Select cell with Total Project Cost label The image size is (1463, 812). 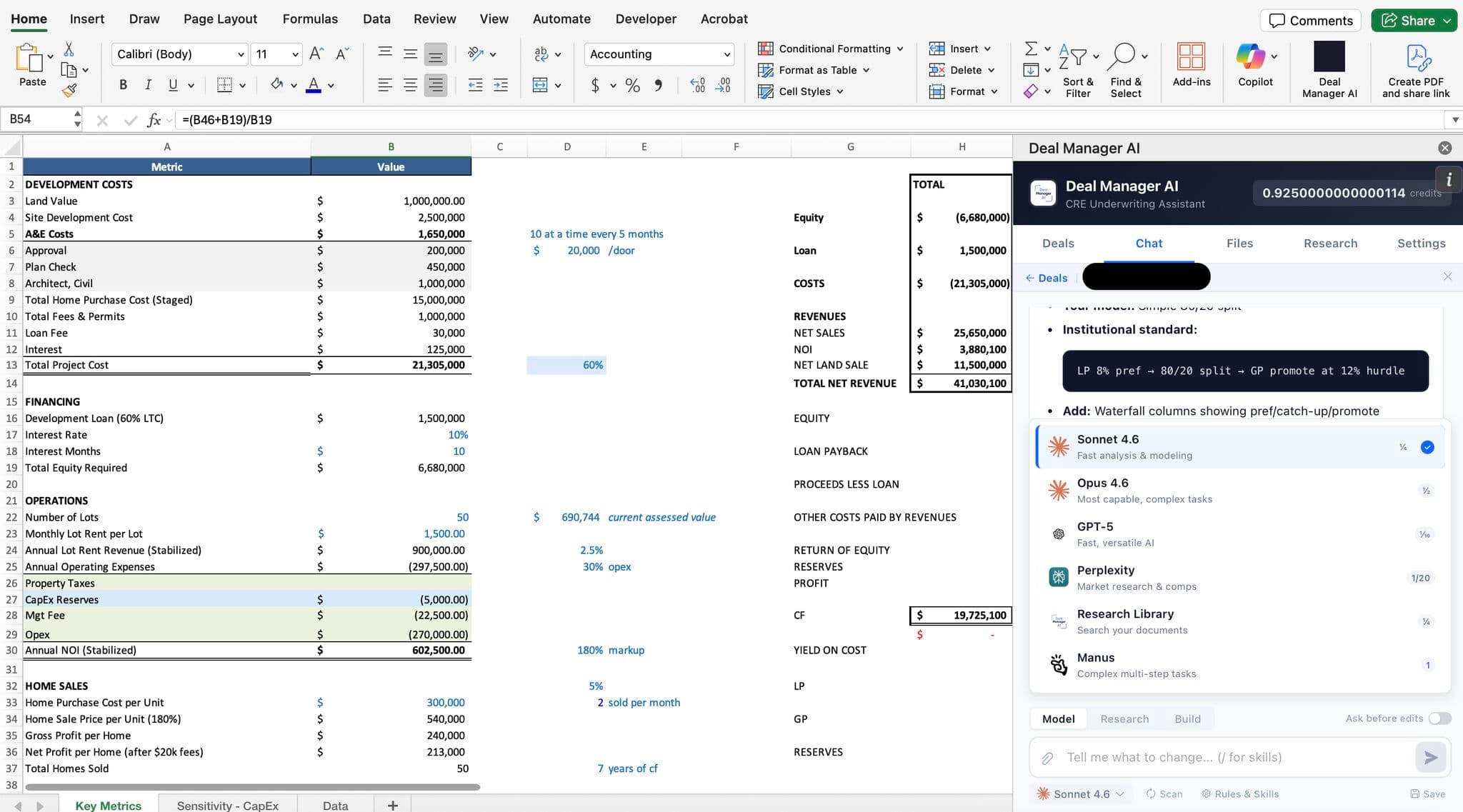tap(167, 365)
